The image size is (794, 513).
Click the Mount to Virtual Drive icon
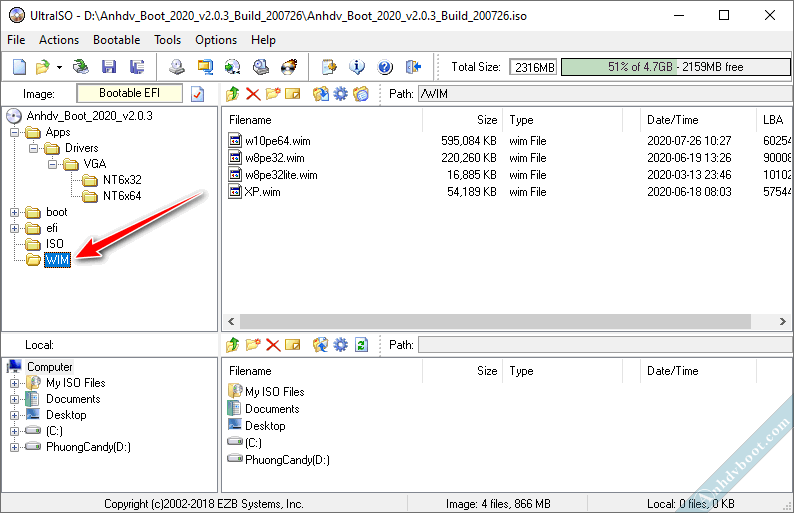[261, 67]
